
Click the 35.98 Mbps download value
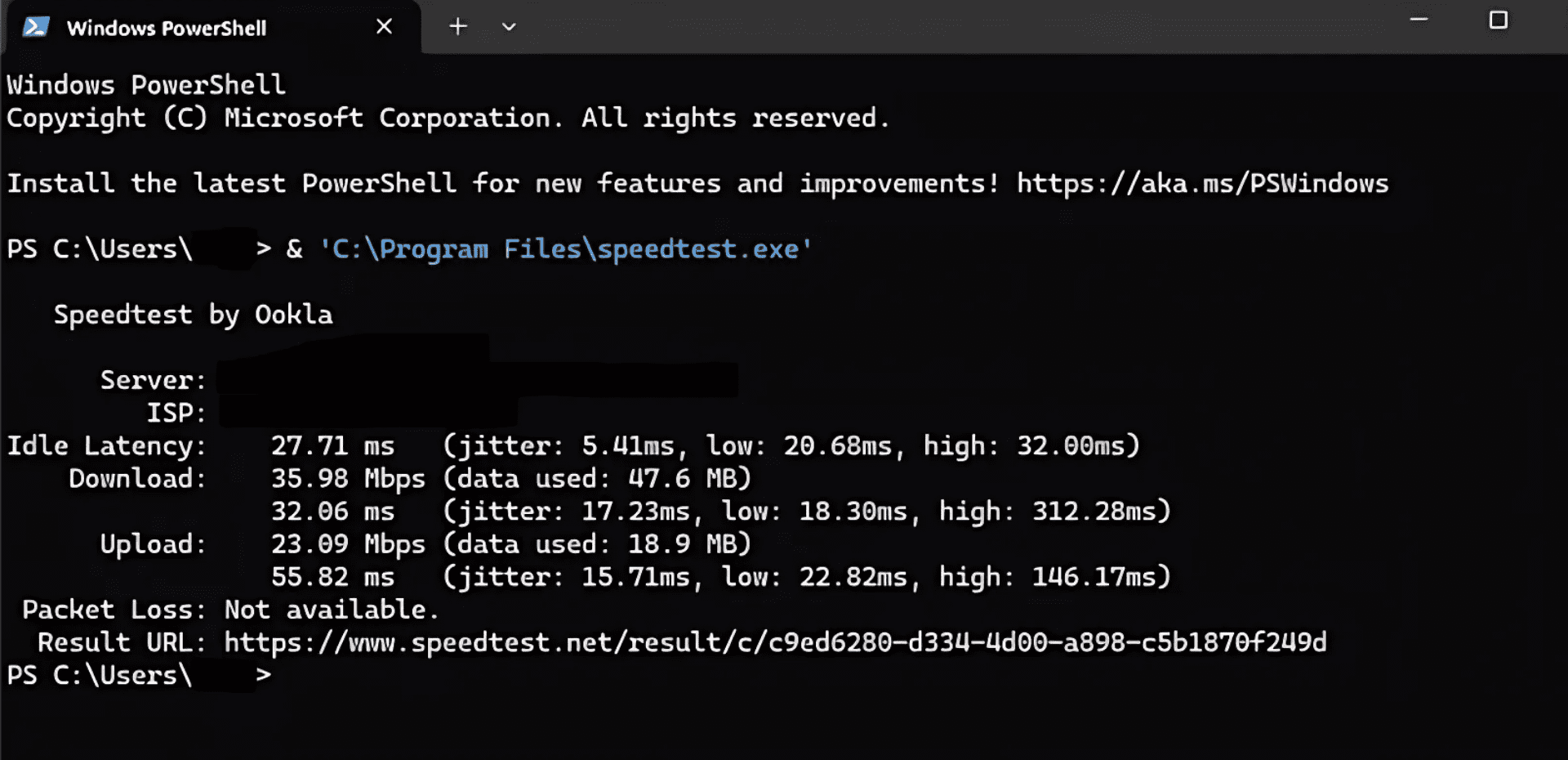pos(348,479)
